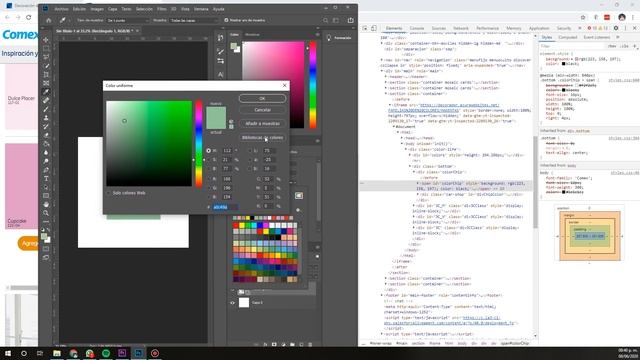Open Photoshop Home screen icon
640x360 pixels.
(49, 20)
